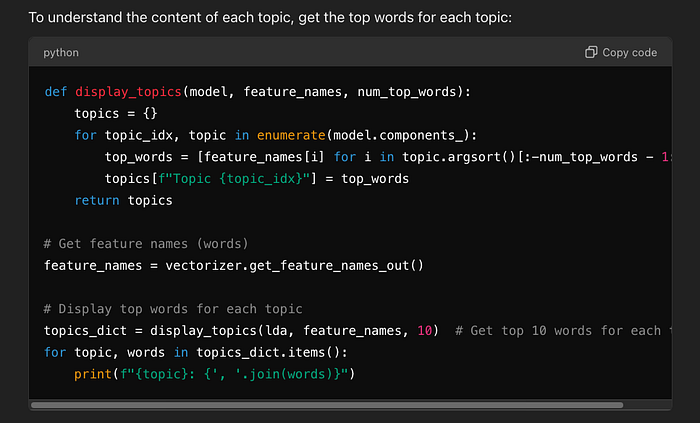Viewport: 700px width, 423px height.
Task: Click the horizontal scrollbar thumb below code
Action: pos(327,405)
